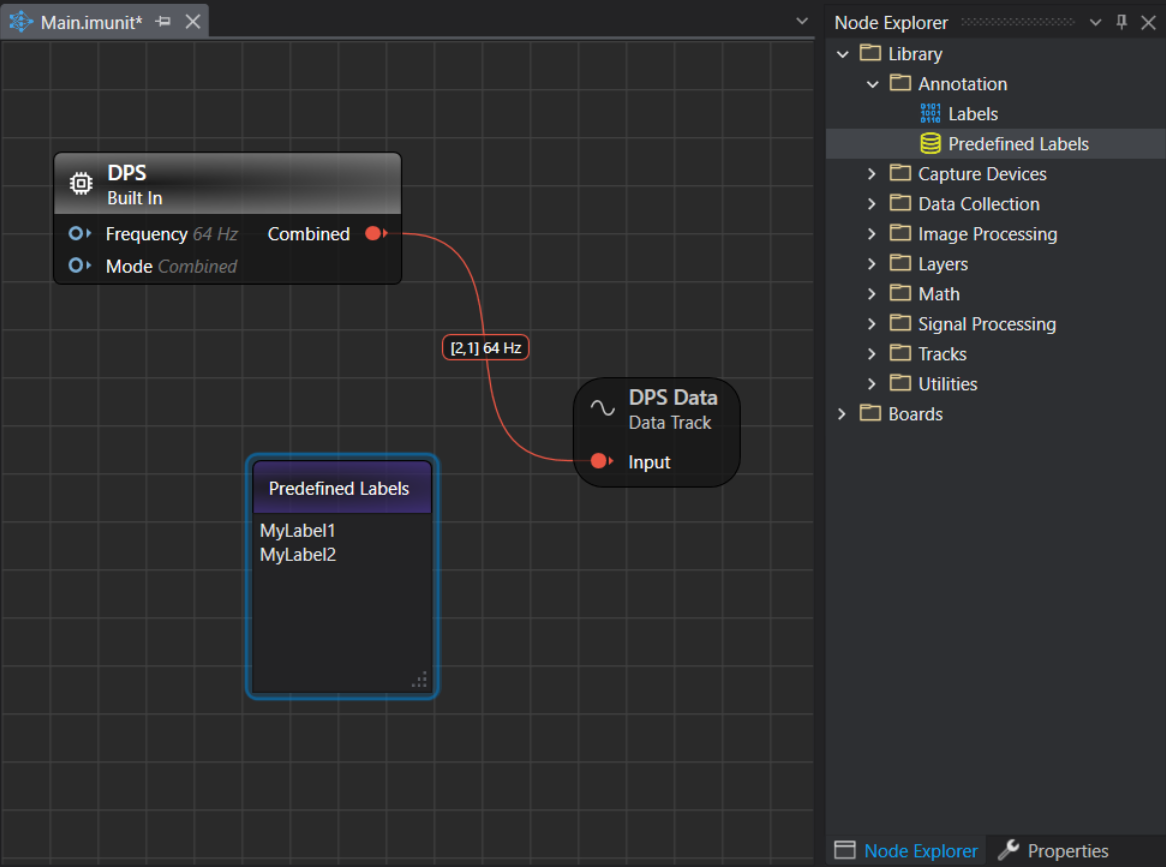
Task: Open the Node Explorer window position dropdown
Action: 1095,23
